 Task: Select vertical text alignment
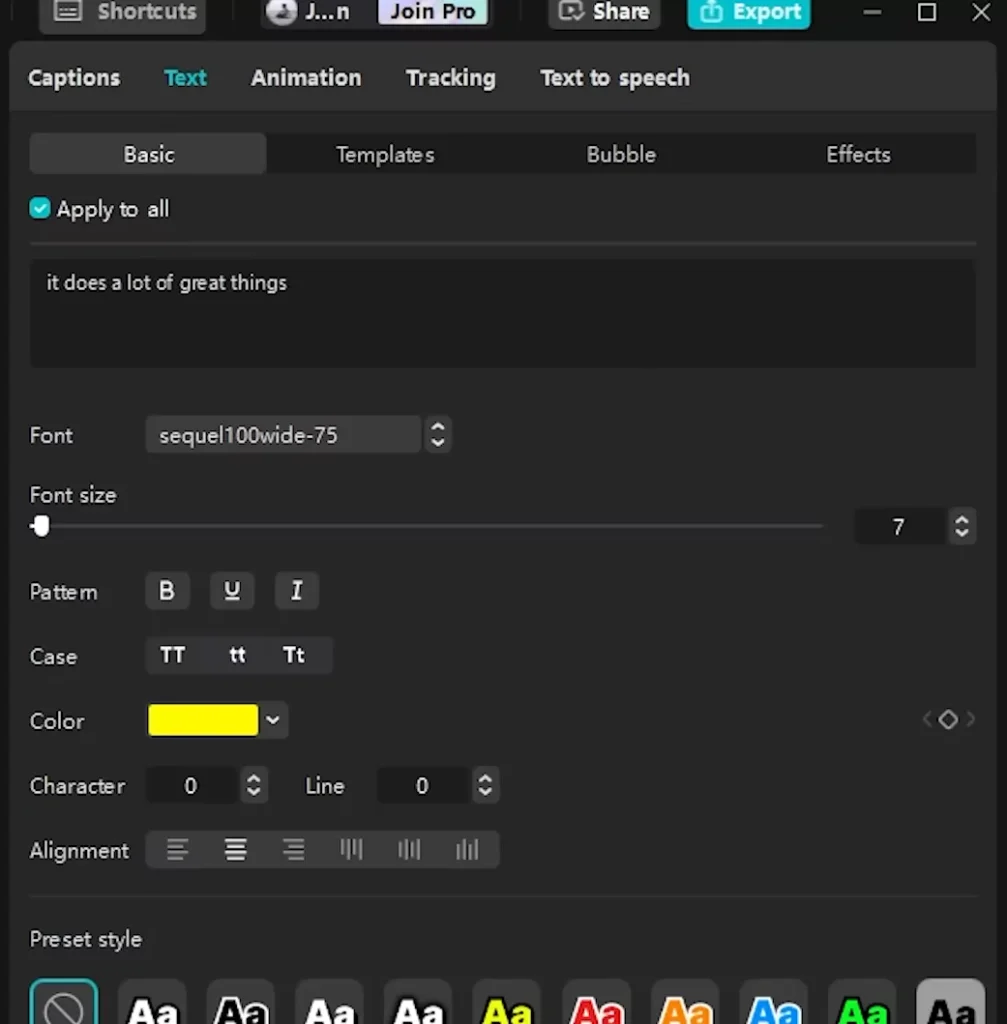click(351, 849)
